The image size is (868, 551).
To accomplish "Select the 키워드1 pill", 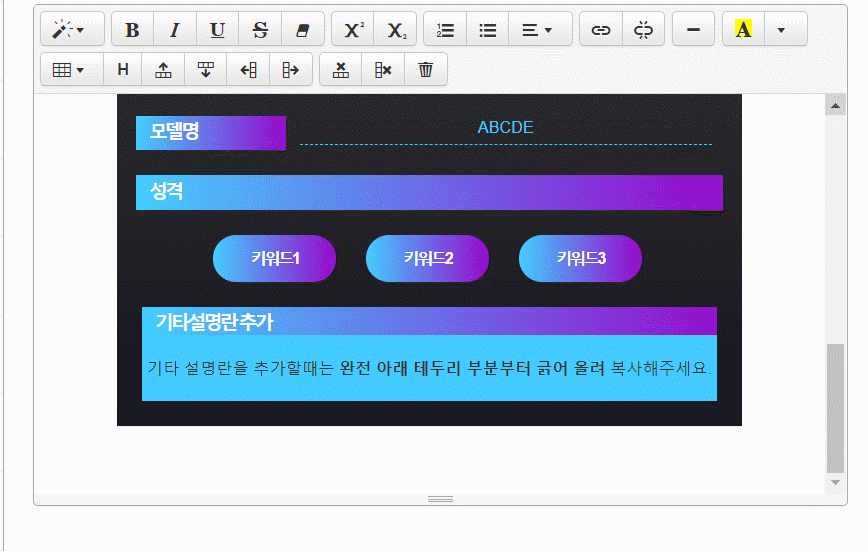I will (x=275, y=259).
